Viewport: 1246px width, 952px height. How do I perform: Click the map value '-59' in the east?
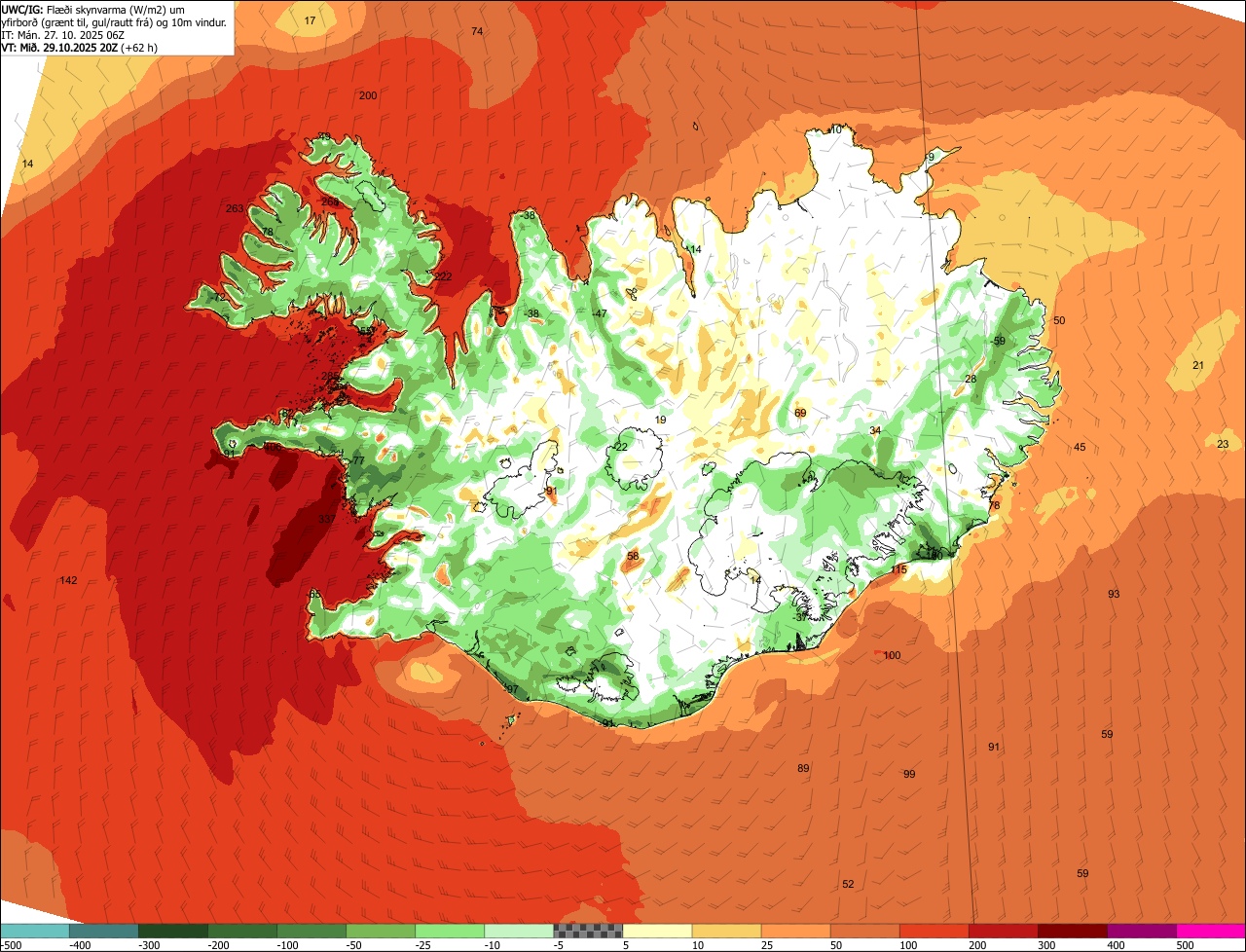[x=998, y=341]
